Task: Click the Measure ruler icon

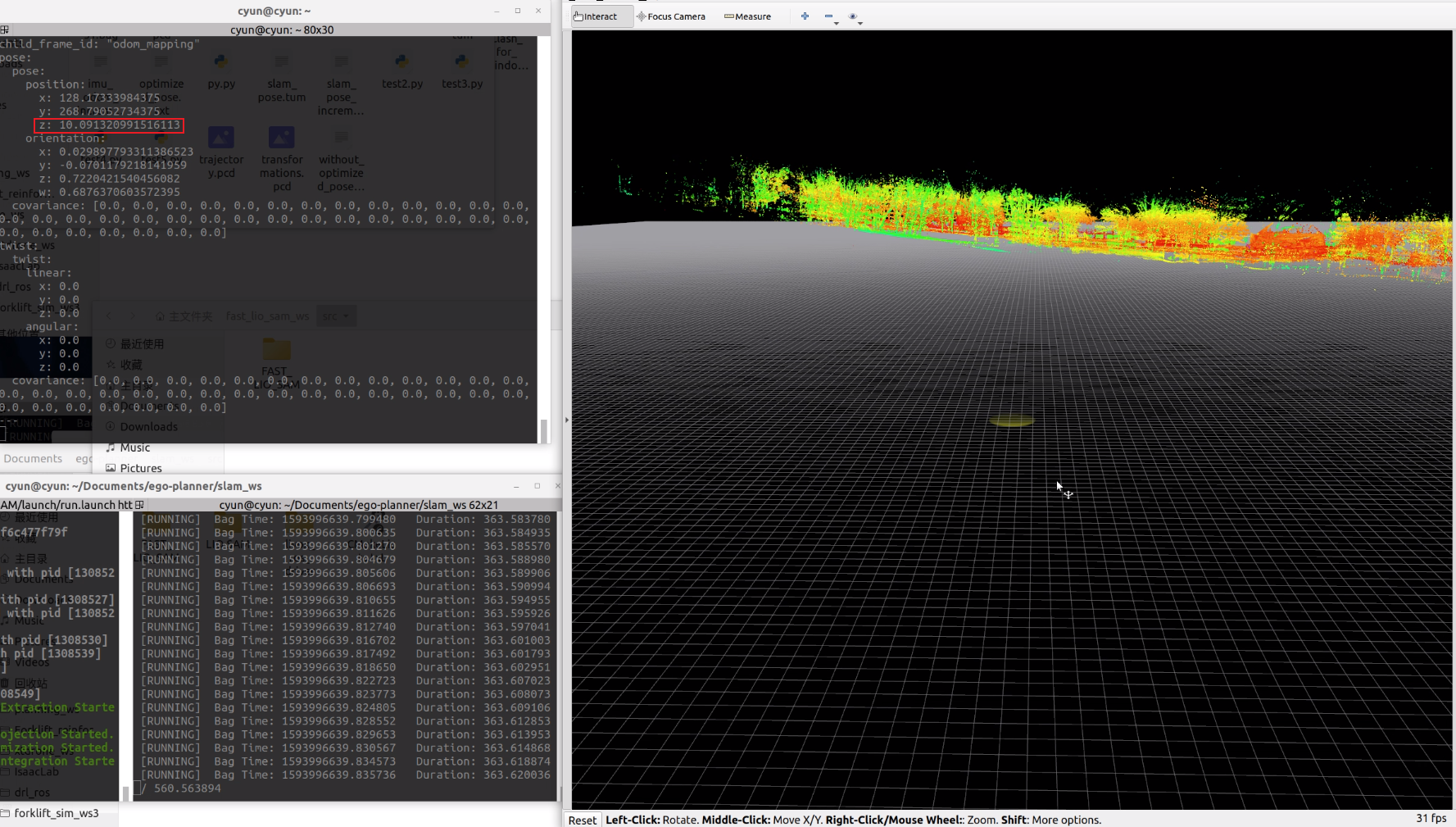Action: point(728,16)
